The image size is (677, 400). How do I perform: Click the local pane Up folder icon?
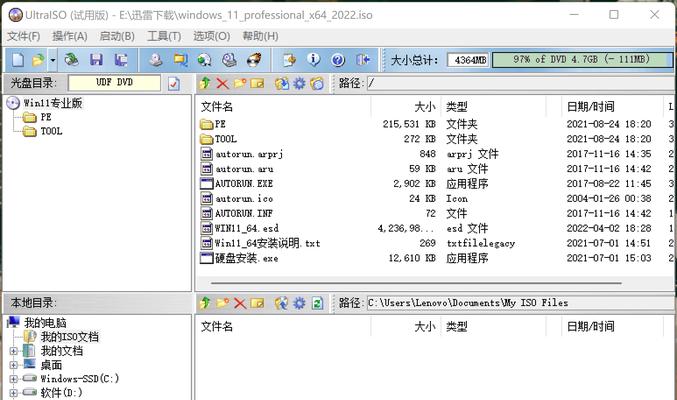click(205, 303)
